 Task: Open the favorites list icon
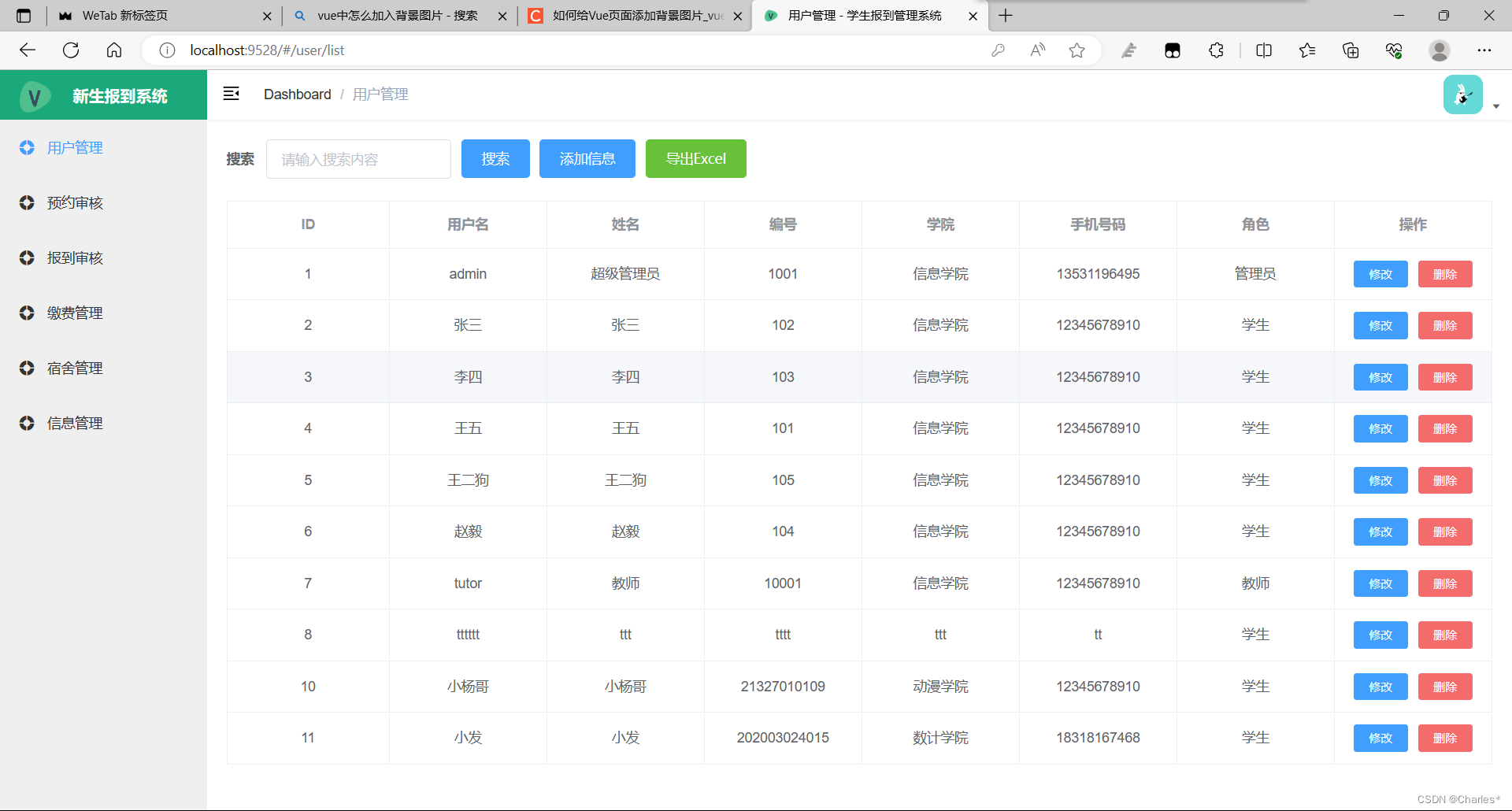[1307, 50]
